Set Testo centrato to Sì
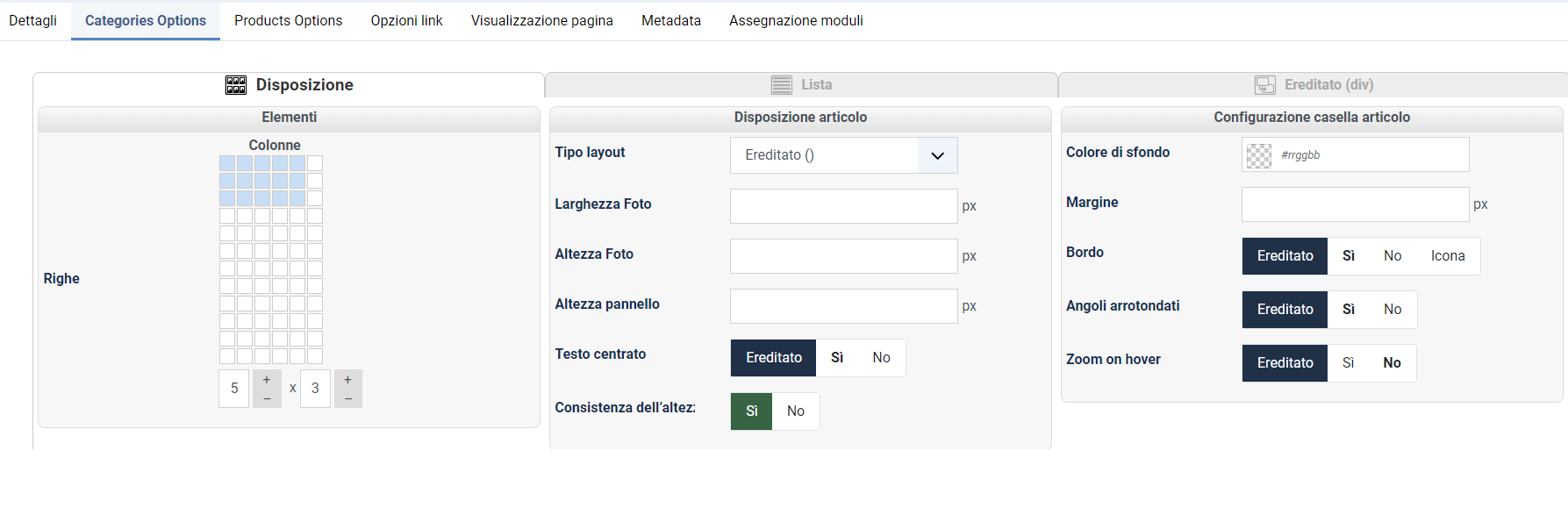Image resolution: width=1568 pixels, height=508 pixels. tap(837, 358)
